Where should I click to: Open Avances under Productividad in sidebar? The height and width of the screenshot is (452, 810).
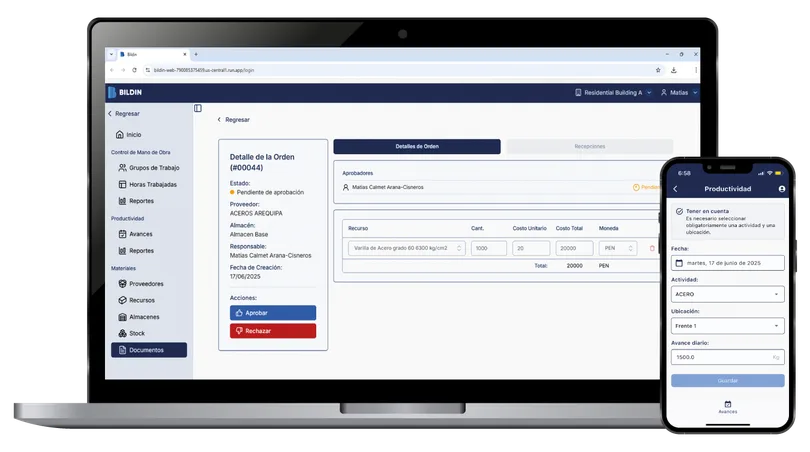click(x=135, y=234)
